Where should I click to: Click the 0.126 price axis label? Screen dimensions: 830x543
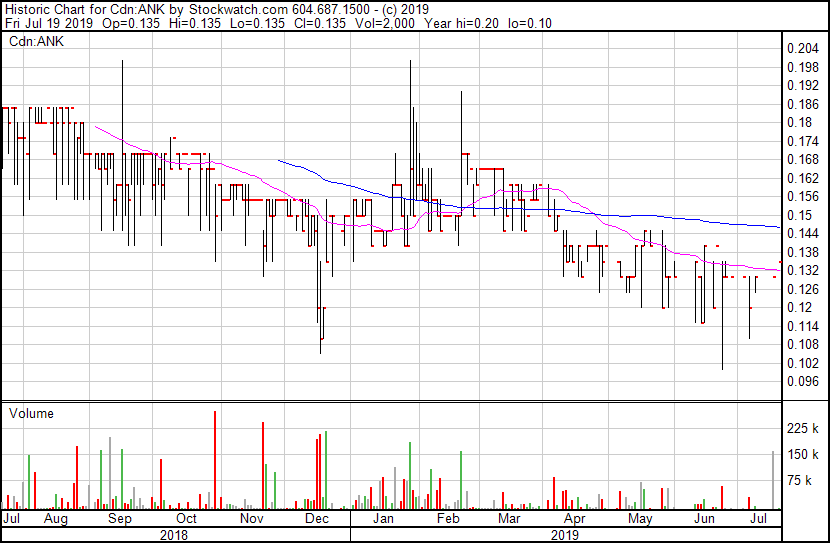pyautogui.click(x=802, y=289)
